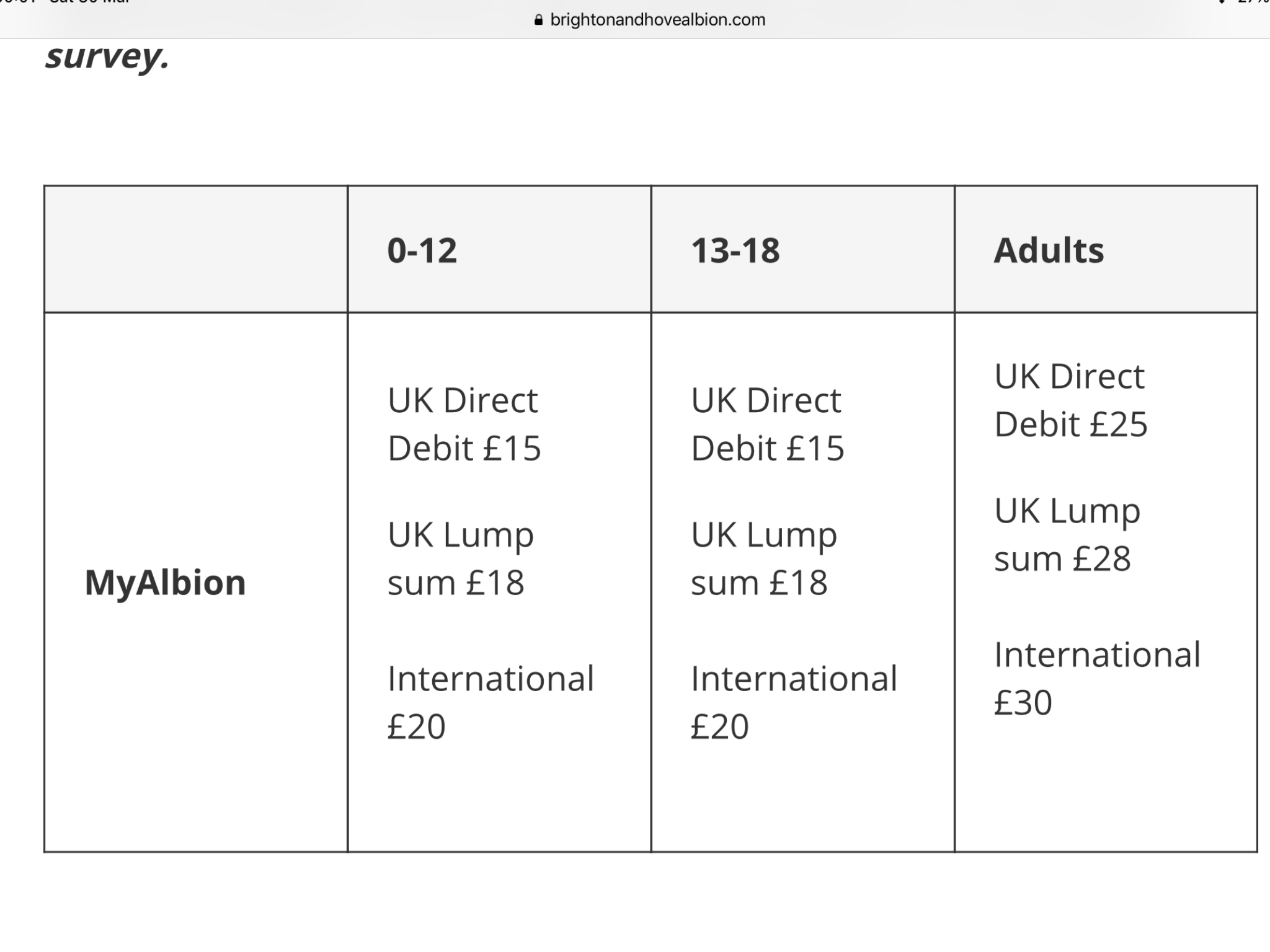Tap UK Lump sum £28 under Adults

(1067, 534)
